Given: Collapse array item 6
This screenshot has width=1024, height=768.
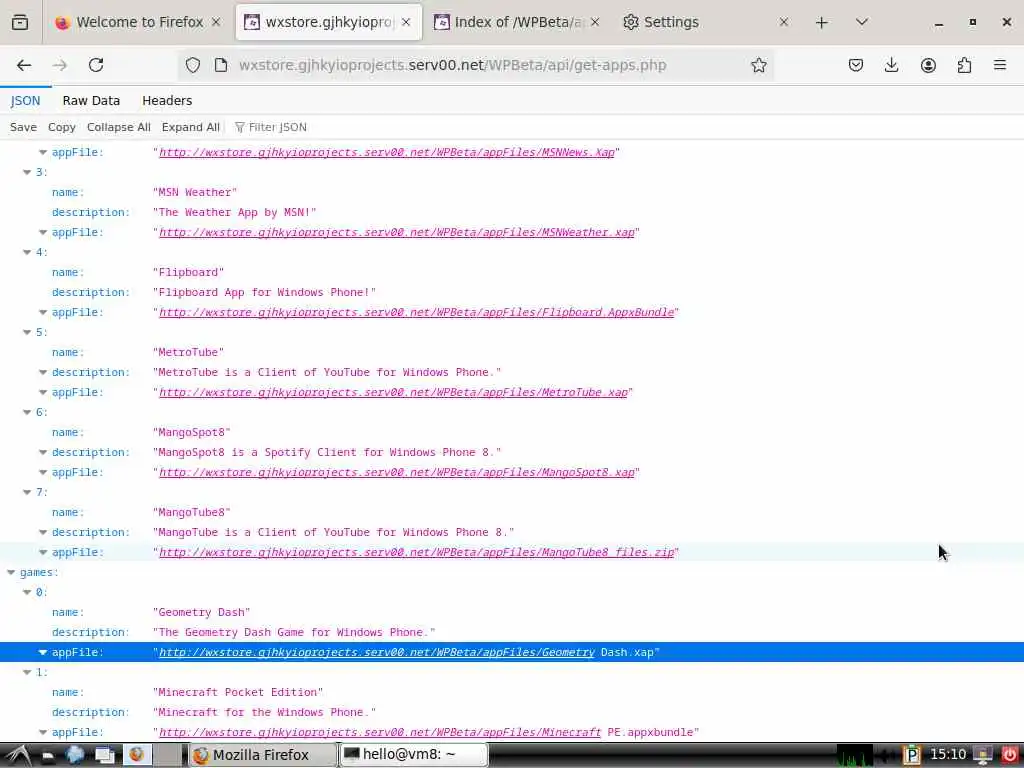Looking at the screenshot, I should pos(27,412).
